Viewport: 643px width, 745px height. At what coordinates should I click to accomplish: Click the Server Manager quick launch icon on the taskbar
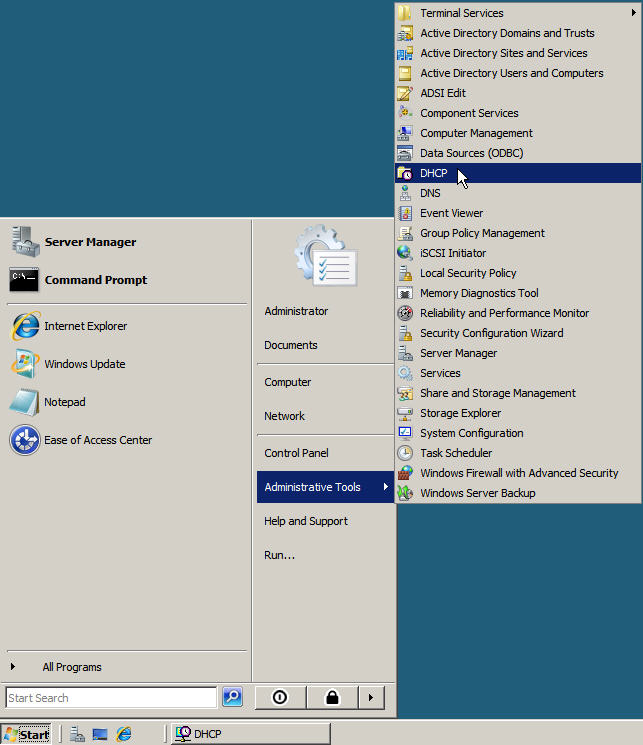click(77, 735)
